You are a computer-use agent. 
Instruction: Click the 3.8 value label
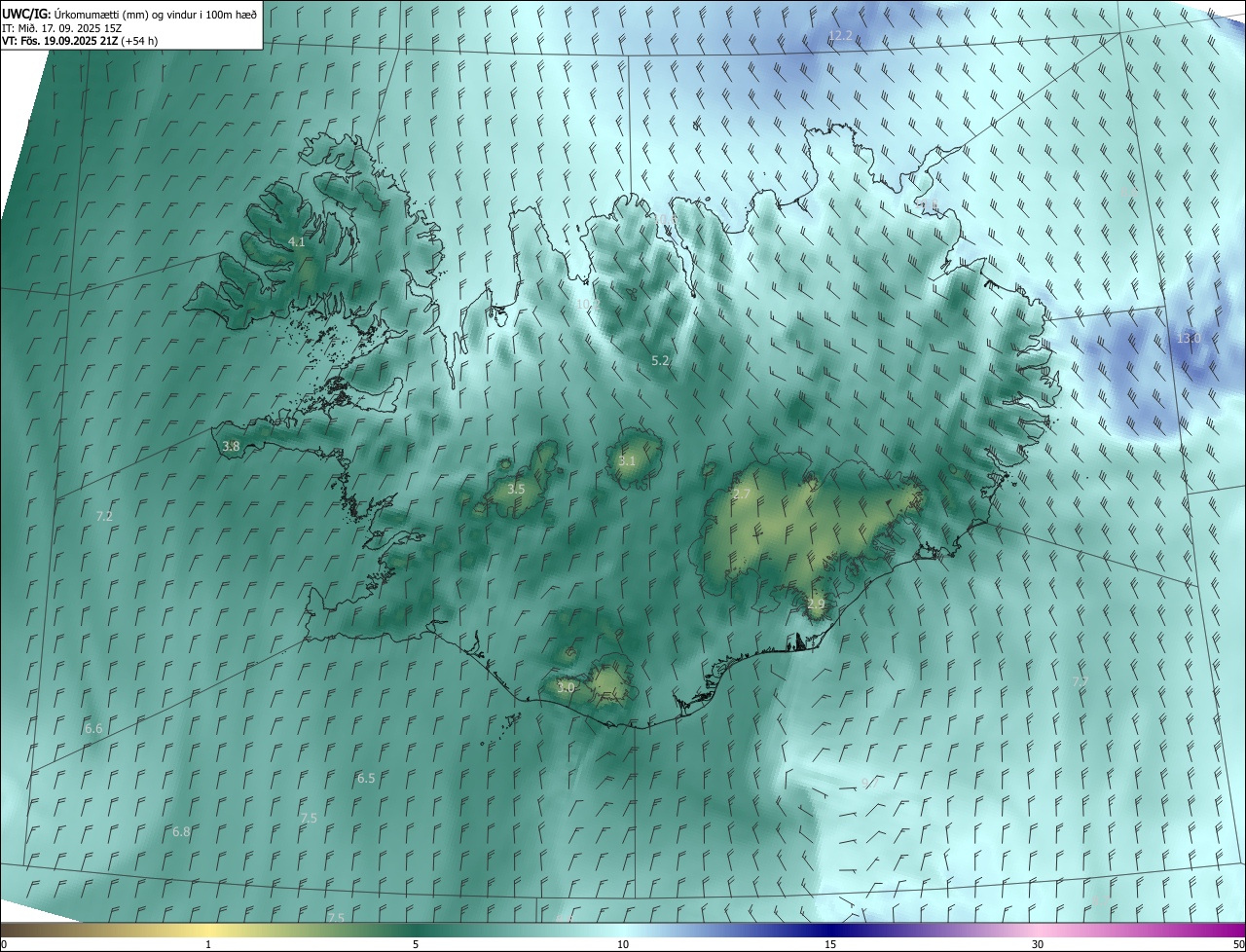click(x=231, y=447)
